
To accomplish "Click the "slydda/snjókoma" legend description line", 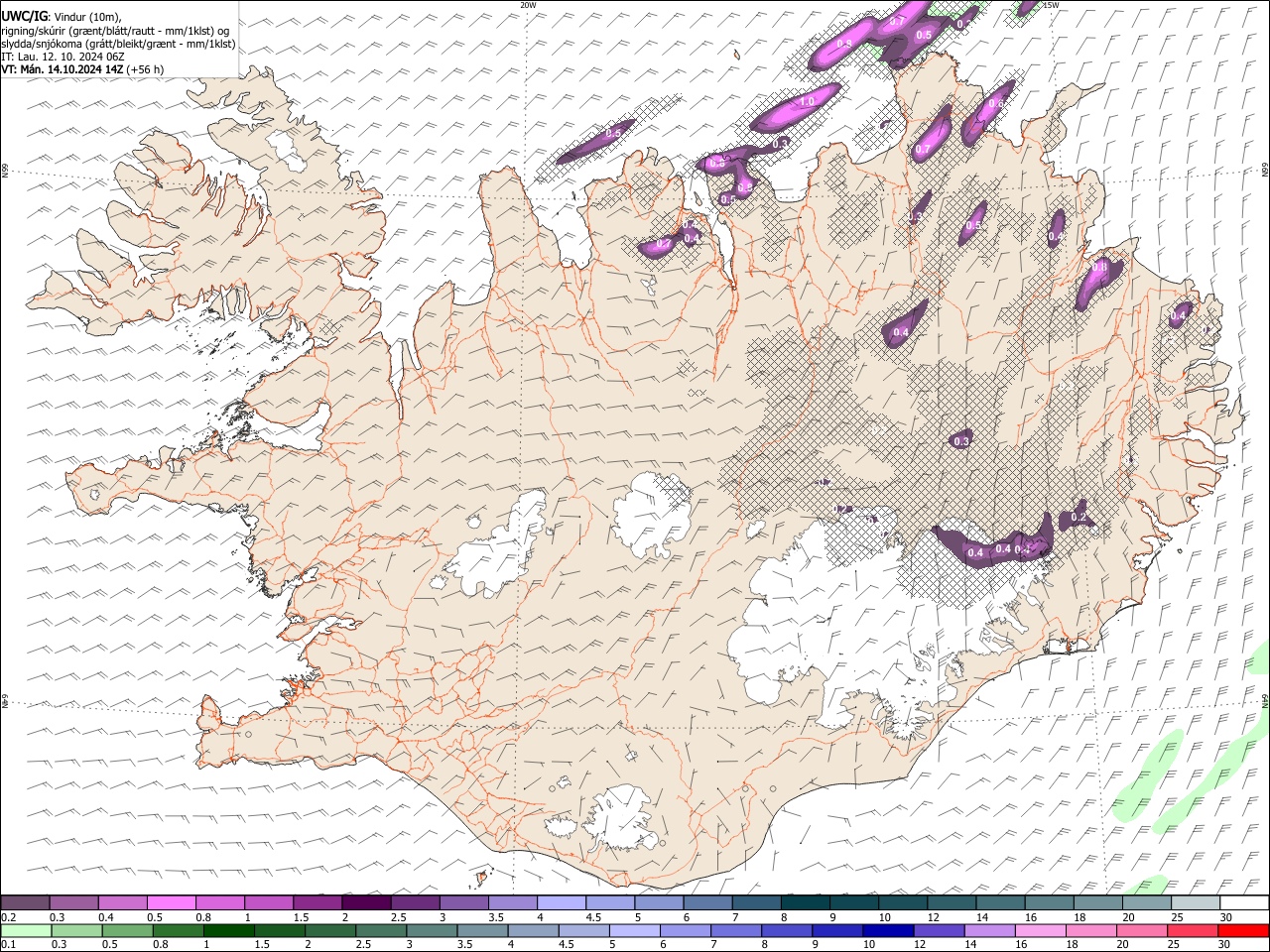I will (118, 44).
